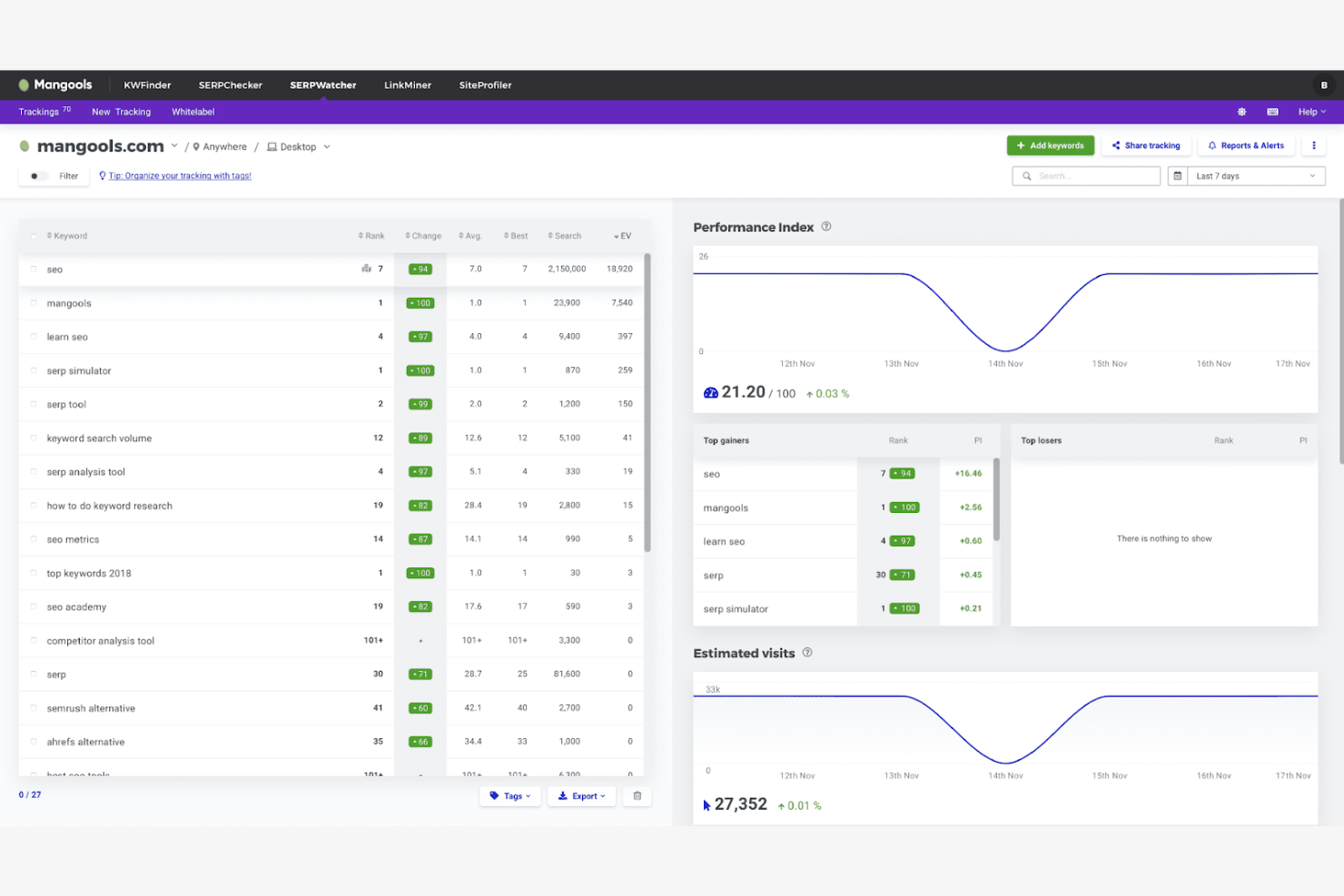This screenshot has height=896, width=1344.
Task: Open the mangools.com domain dropdown
Action: [174, 145]
